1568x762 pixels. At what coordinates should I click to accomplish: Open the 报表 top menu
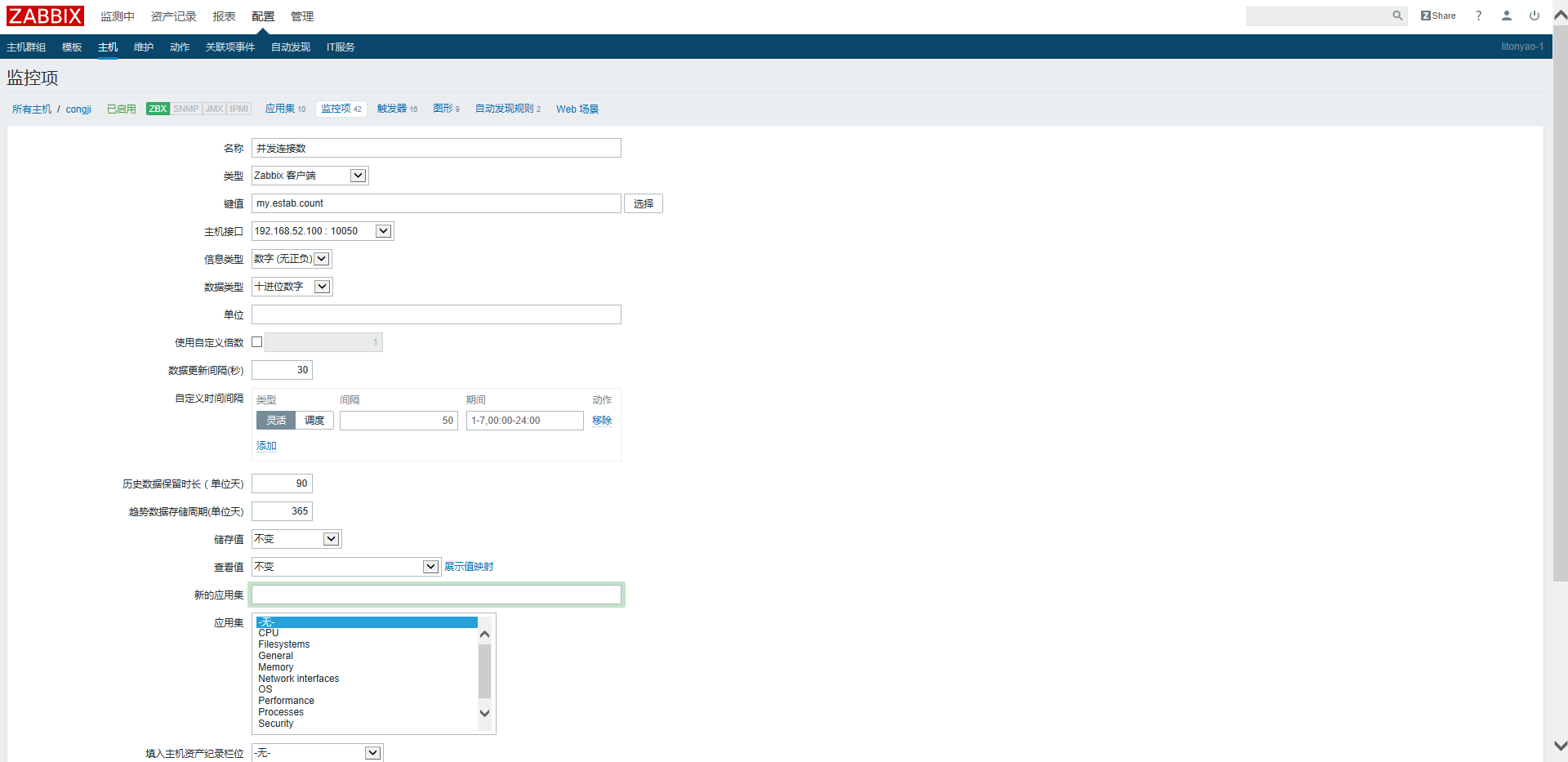[224, 16]
